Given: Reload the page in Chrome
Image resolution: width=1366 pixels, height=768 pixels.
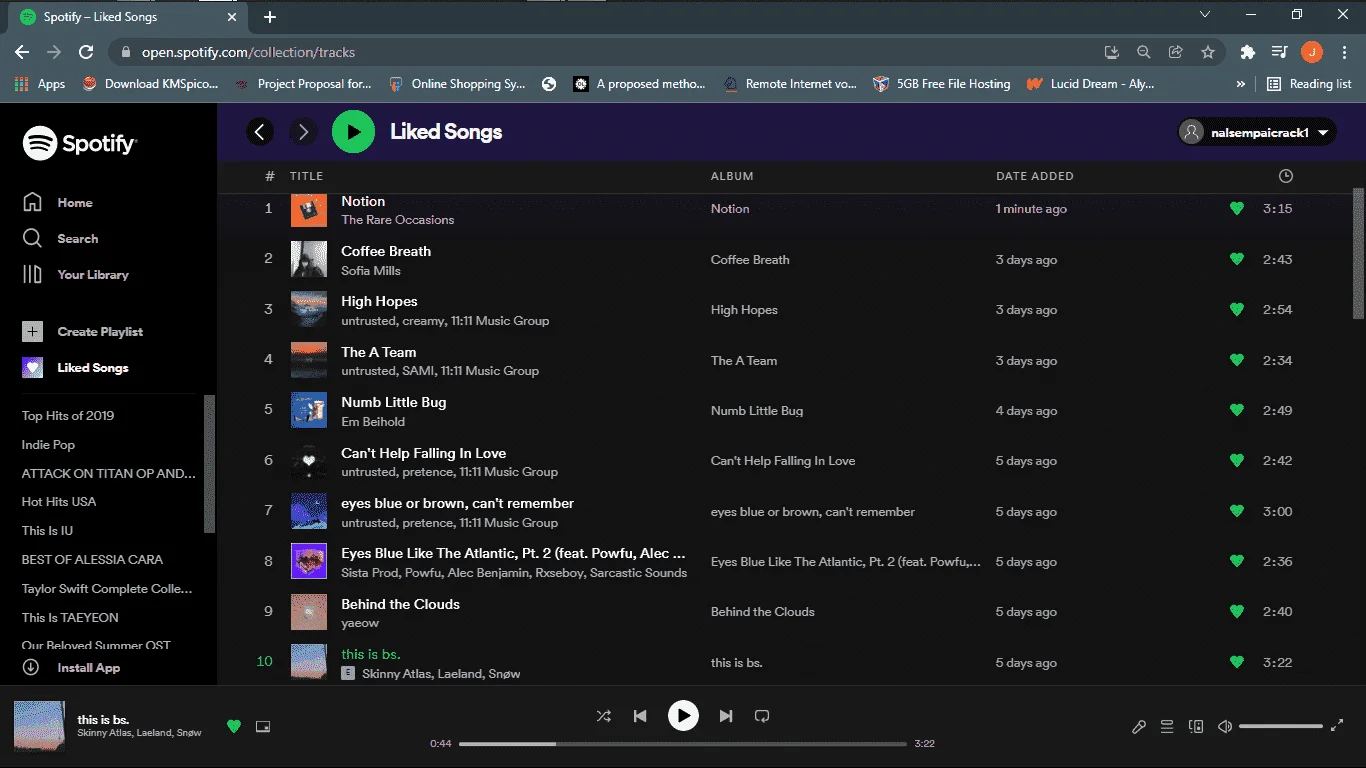Looking at the screenshot, I should [86, 52].
